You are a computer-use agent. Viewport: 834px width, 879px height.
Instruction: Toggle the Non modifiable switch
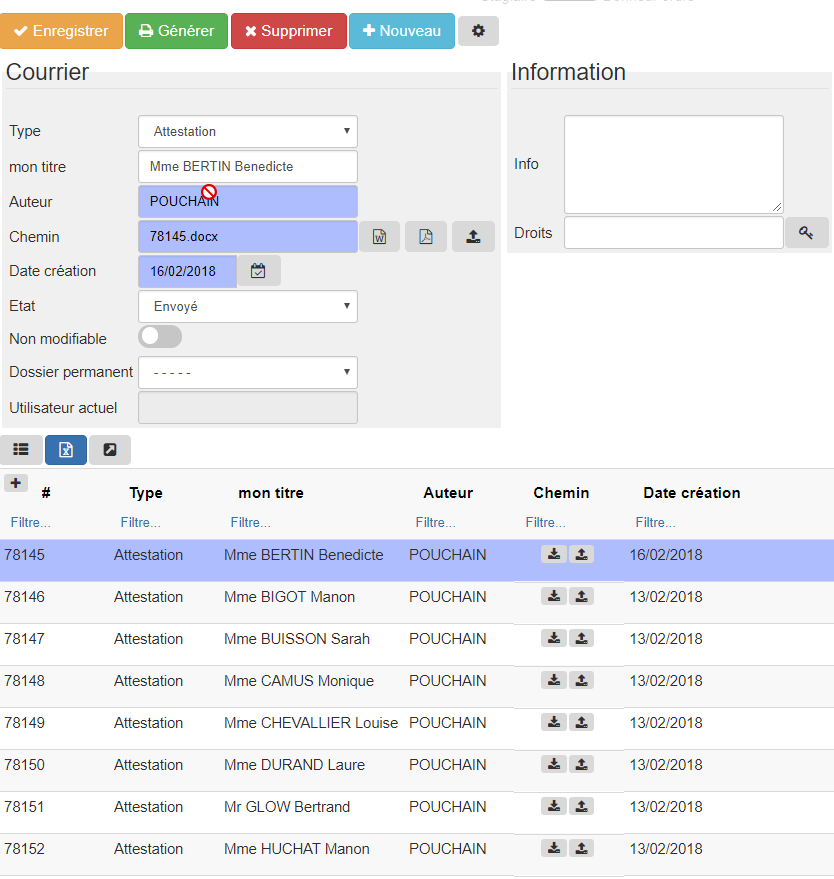click(x=160, y=337)
